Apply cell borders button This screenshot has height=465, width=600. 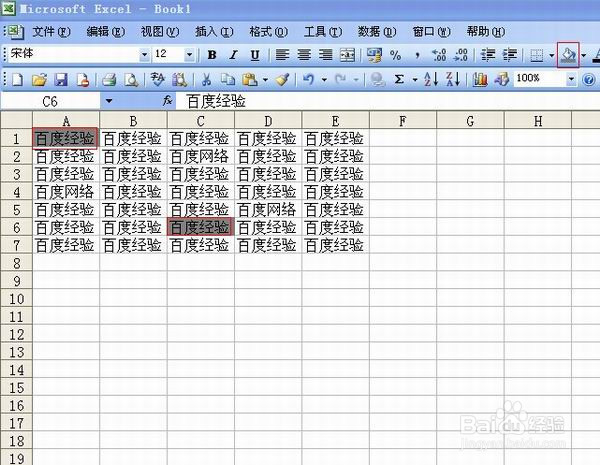[536, 55]
